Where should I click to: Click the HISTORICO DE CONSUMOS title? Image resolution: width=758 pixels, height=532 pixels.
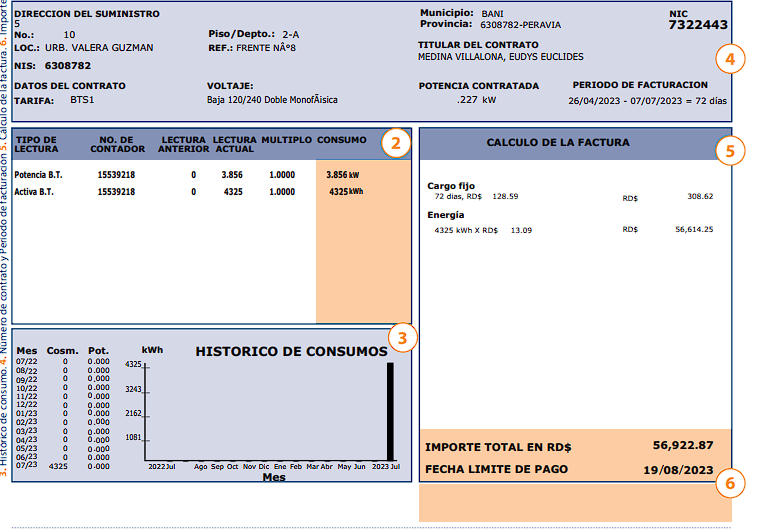292,351
